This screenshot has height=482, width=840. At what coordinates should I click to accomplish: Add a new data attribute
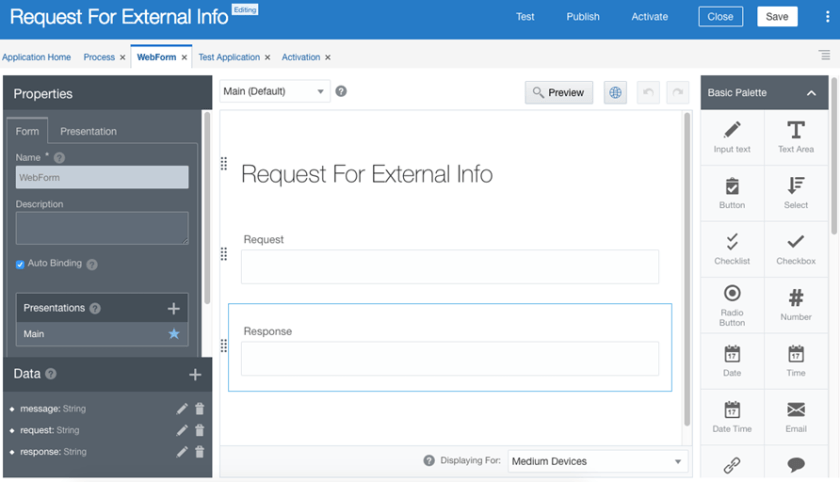click(x=195, y=374)
